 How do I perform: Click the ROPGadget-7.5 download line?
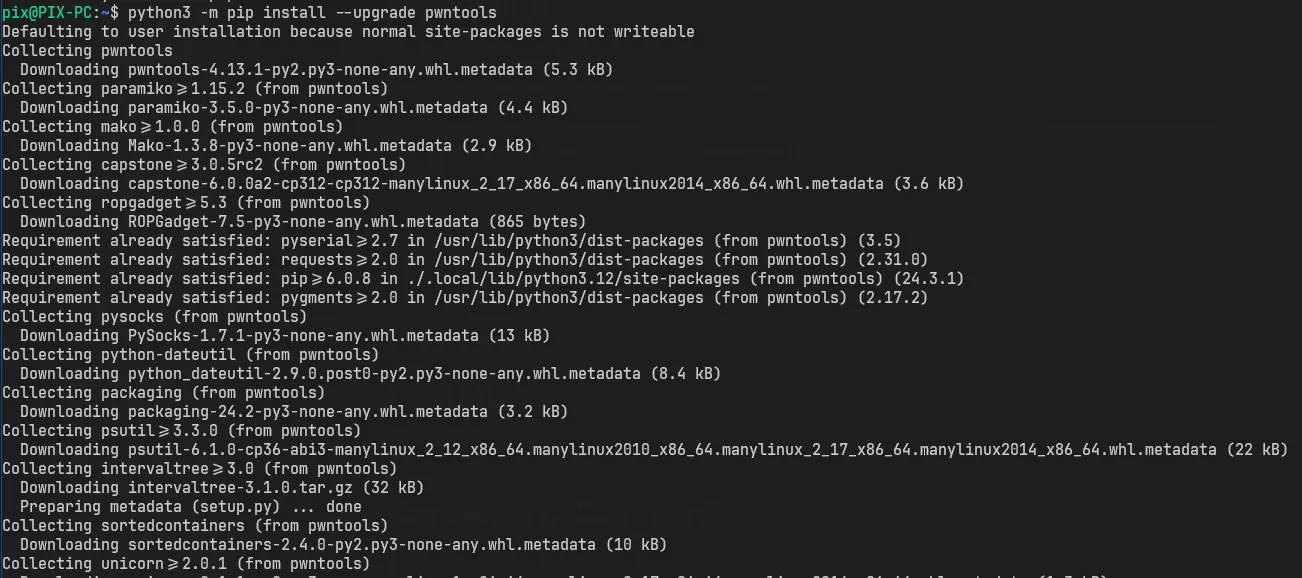tap(303, 221)
